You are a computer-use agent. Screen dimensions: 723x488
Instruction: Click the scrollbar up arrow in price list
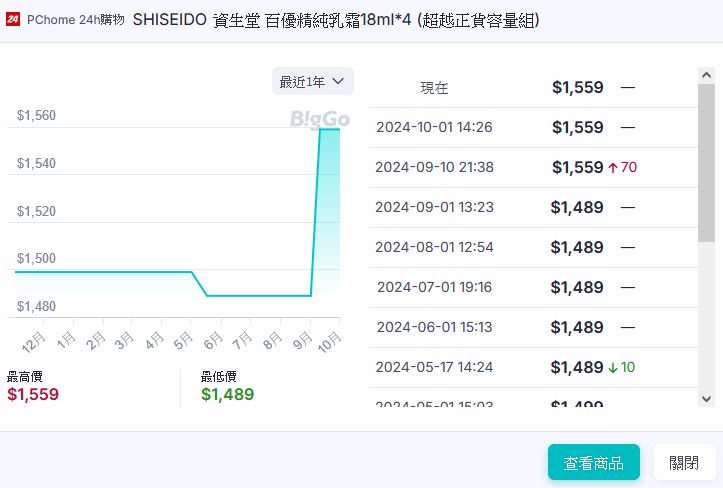(706, 75)
